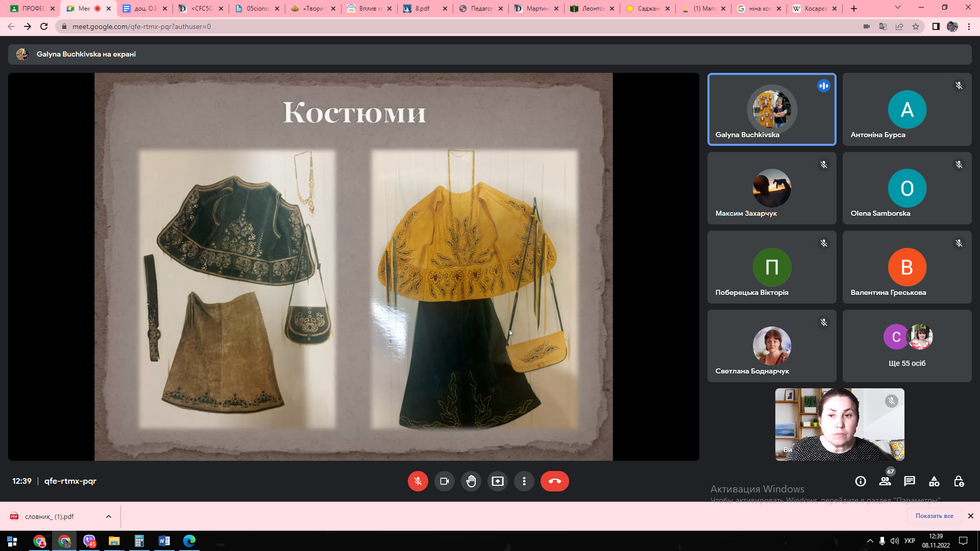
Task: Click the present screen icon
Action: point(498,481)
